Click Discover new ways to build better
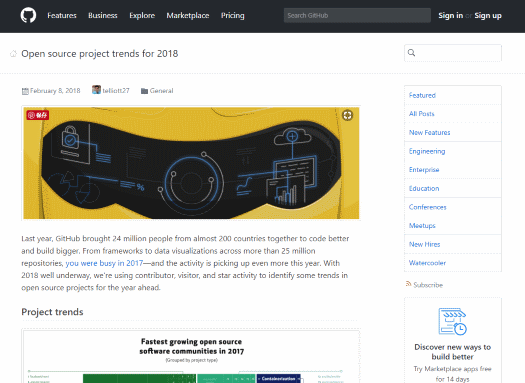The height and width of the screenshot is (383, 525). [x=452, y=352]
